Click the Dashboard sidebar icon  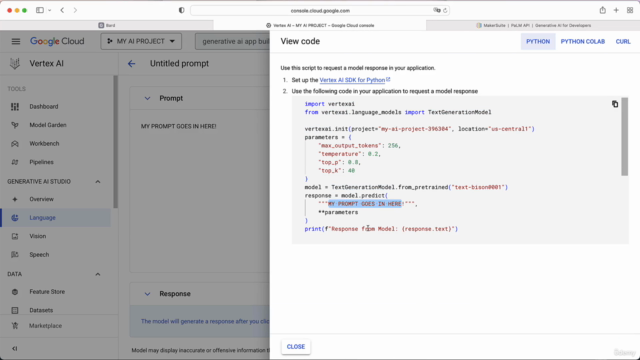pos(15,107)
